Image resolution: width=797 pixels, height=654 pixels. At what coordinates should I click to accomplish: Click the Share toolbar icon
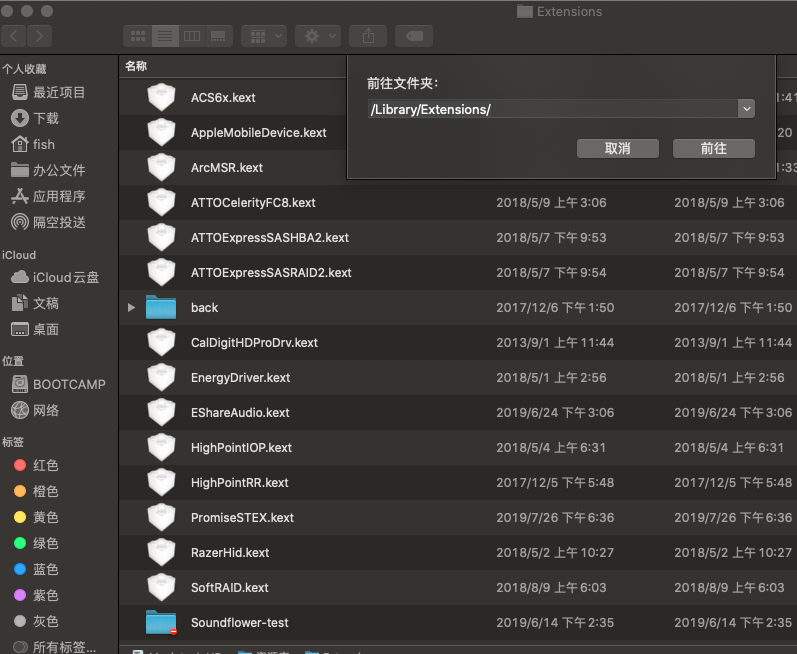click(x=368, y=36)
